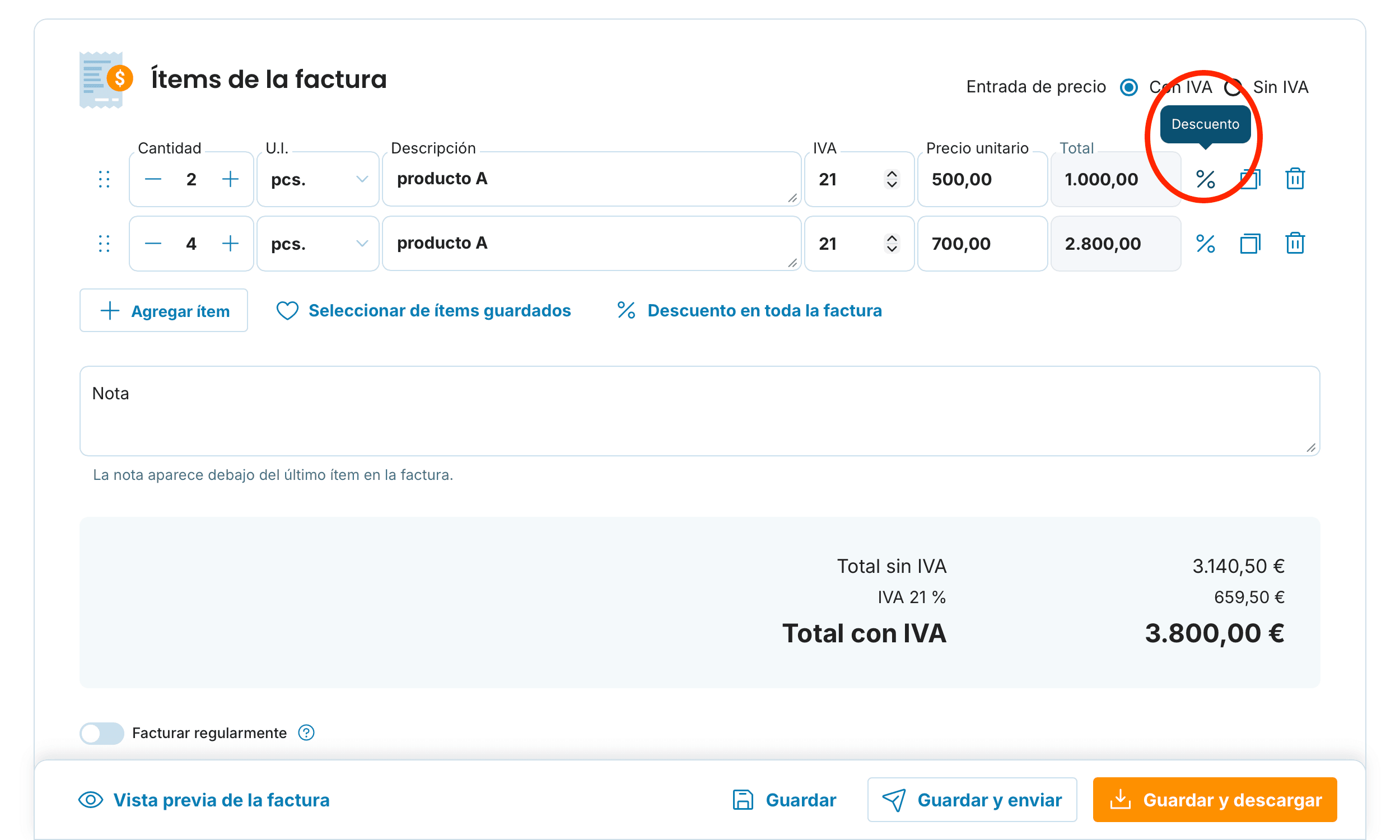Screen dimensions: 1400x840
Task: Click into the Nota text area
Action: [699, 411]
